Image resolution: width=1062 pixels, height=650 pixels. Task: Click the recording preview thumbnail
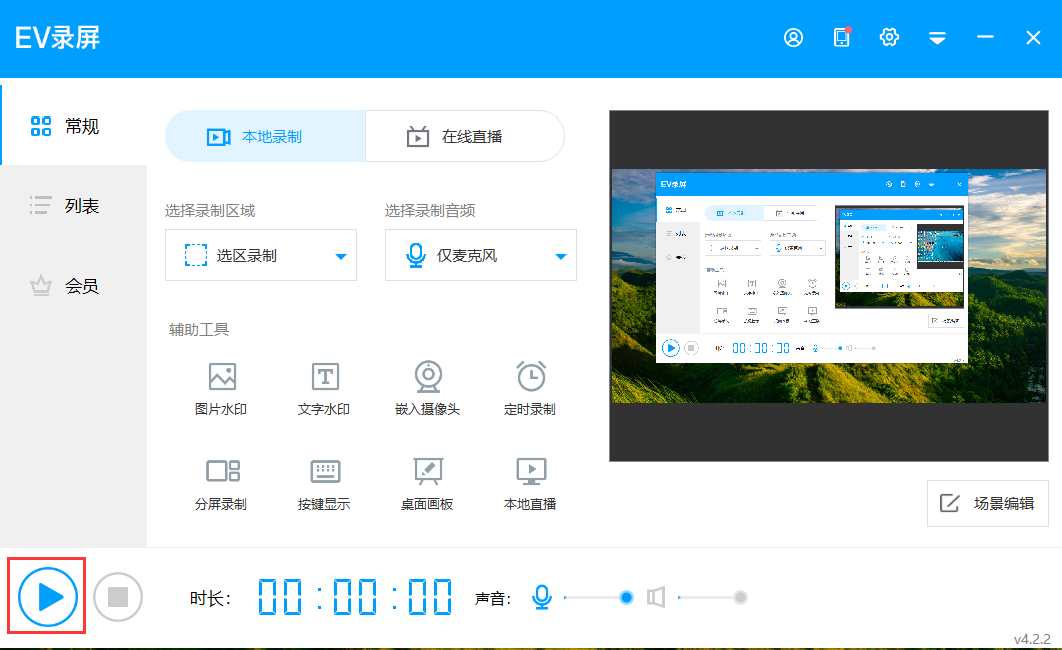[829, 286]
